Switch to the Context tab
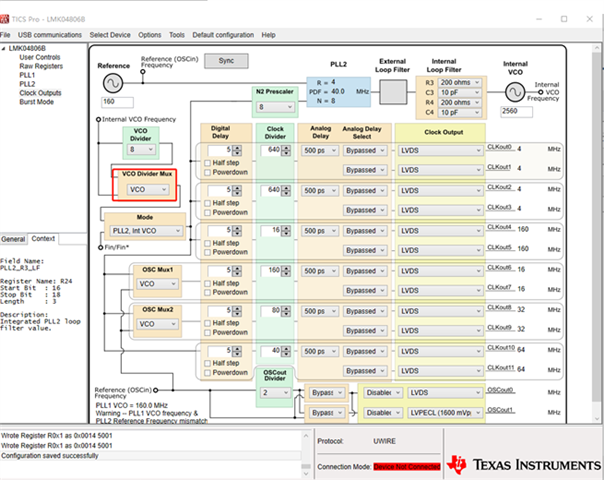The image size is (604, 480). pos(43,238)
